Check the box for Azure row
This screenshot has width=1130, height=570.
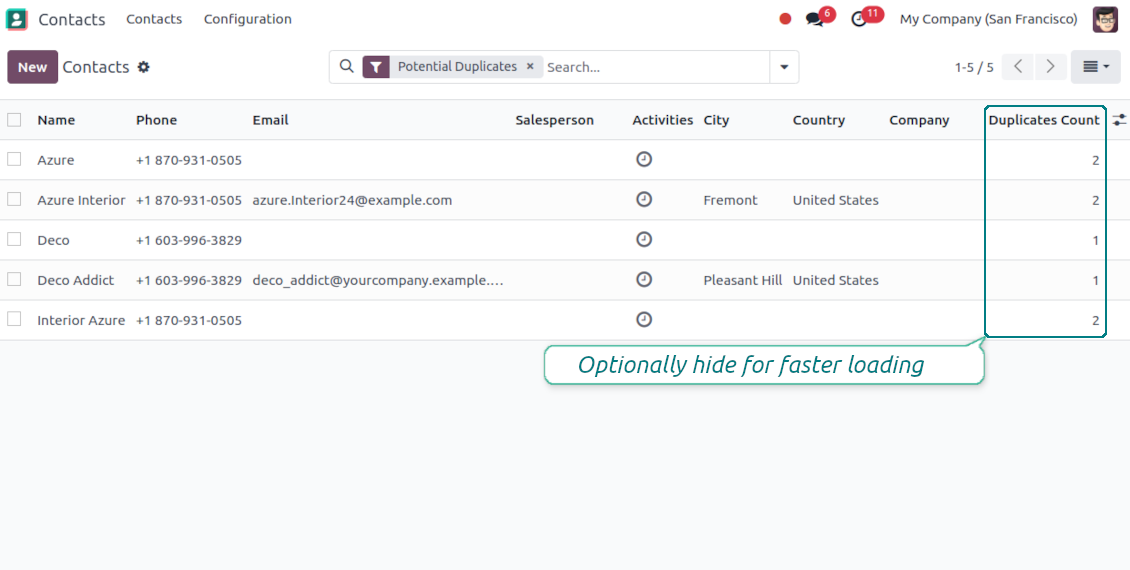14,160
